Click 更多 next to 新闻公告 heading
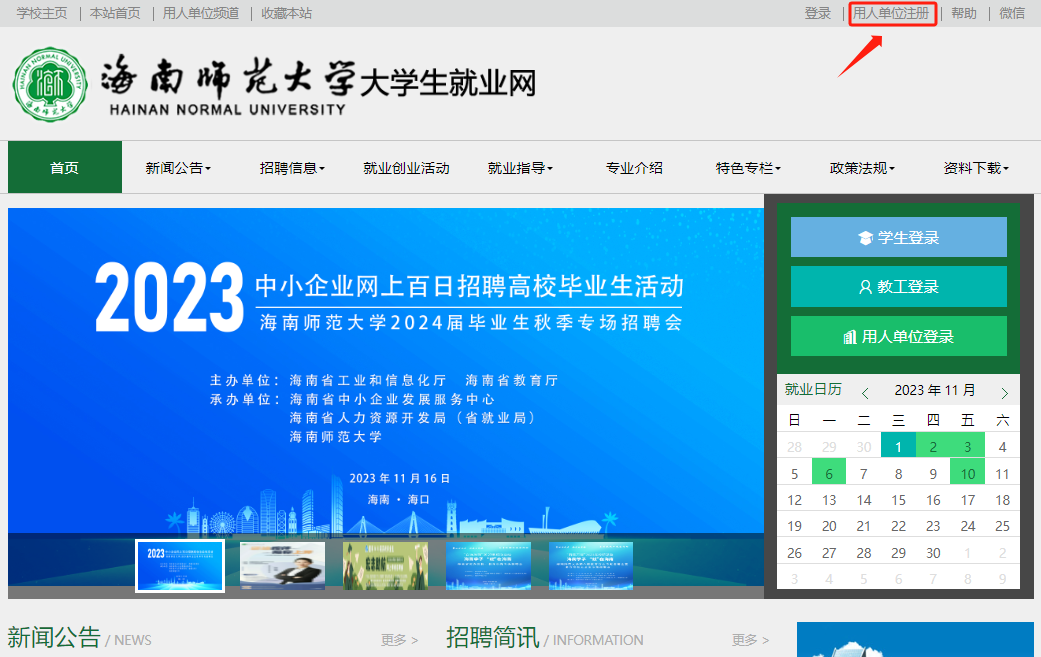1041x657 pixels. pyautogui.click(x=399, y=640)
